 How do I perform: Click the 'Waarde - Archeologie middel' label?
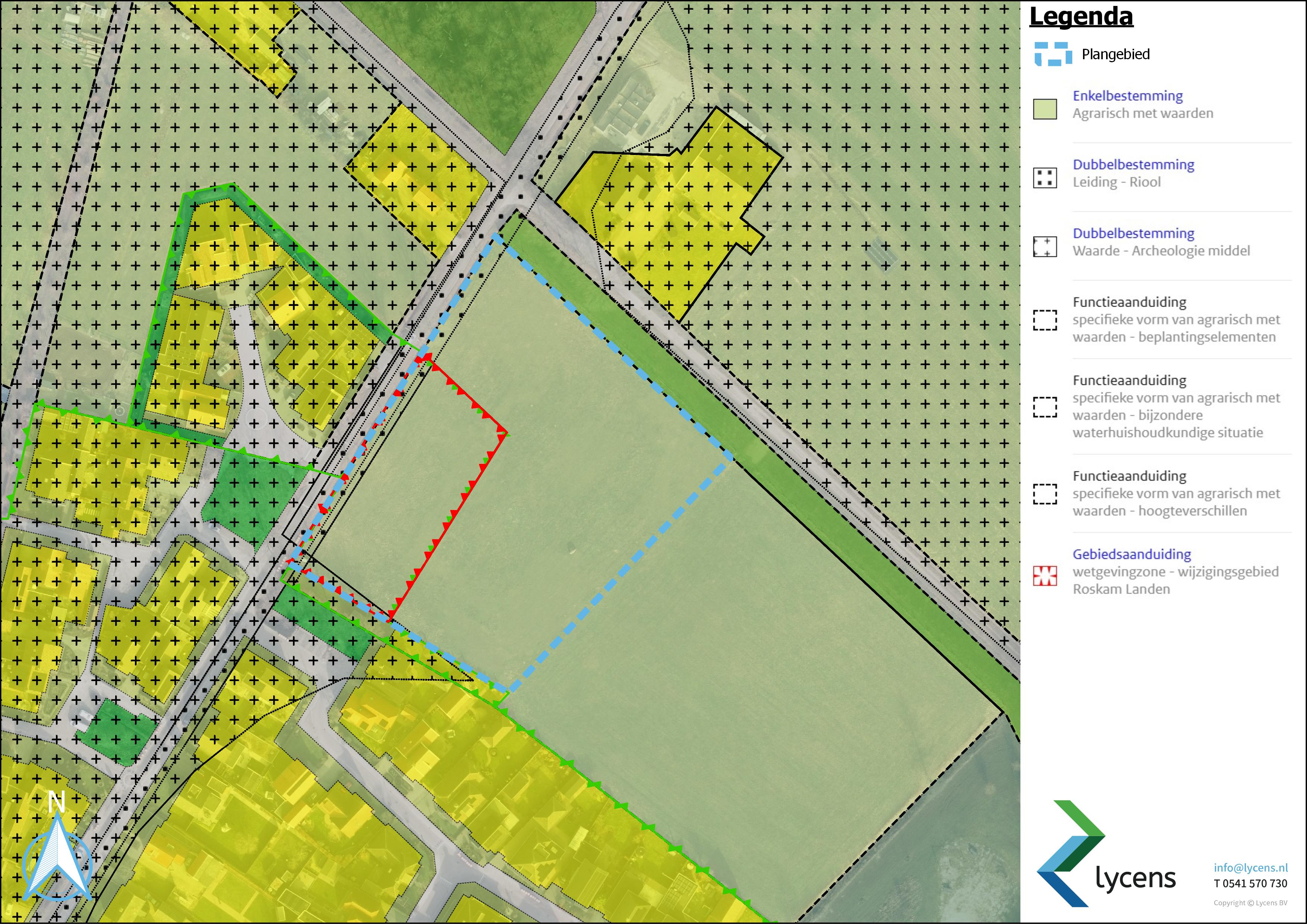[x=1161, y=251]
